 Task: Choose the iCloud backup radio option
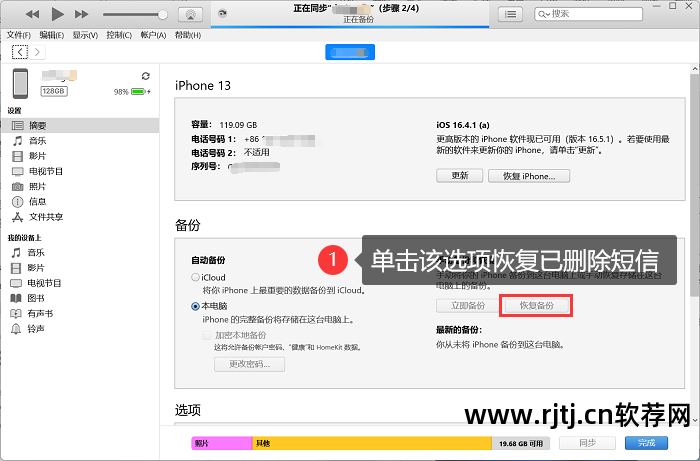tap(195, 277)
